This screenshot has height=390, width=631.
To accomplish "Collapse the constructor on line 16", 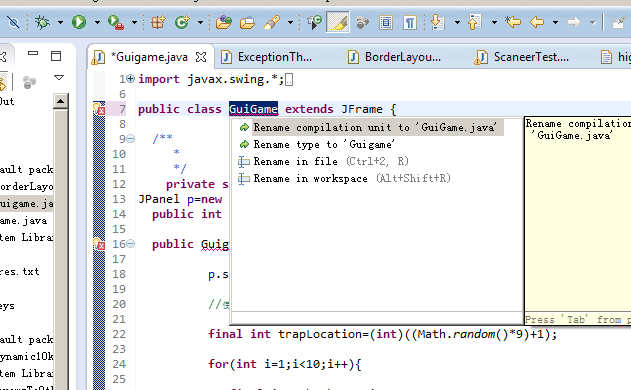I will [x=131, y=244].
